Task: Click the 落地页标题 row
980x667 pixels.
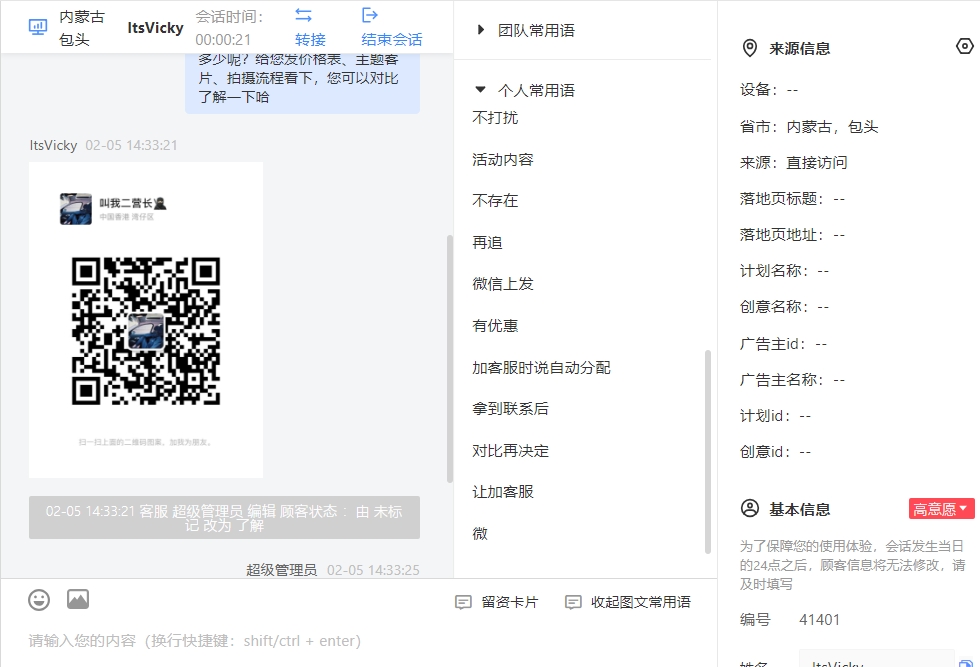Action: (792, 199)
